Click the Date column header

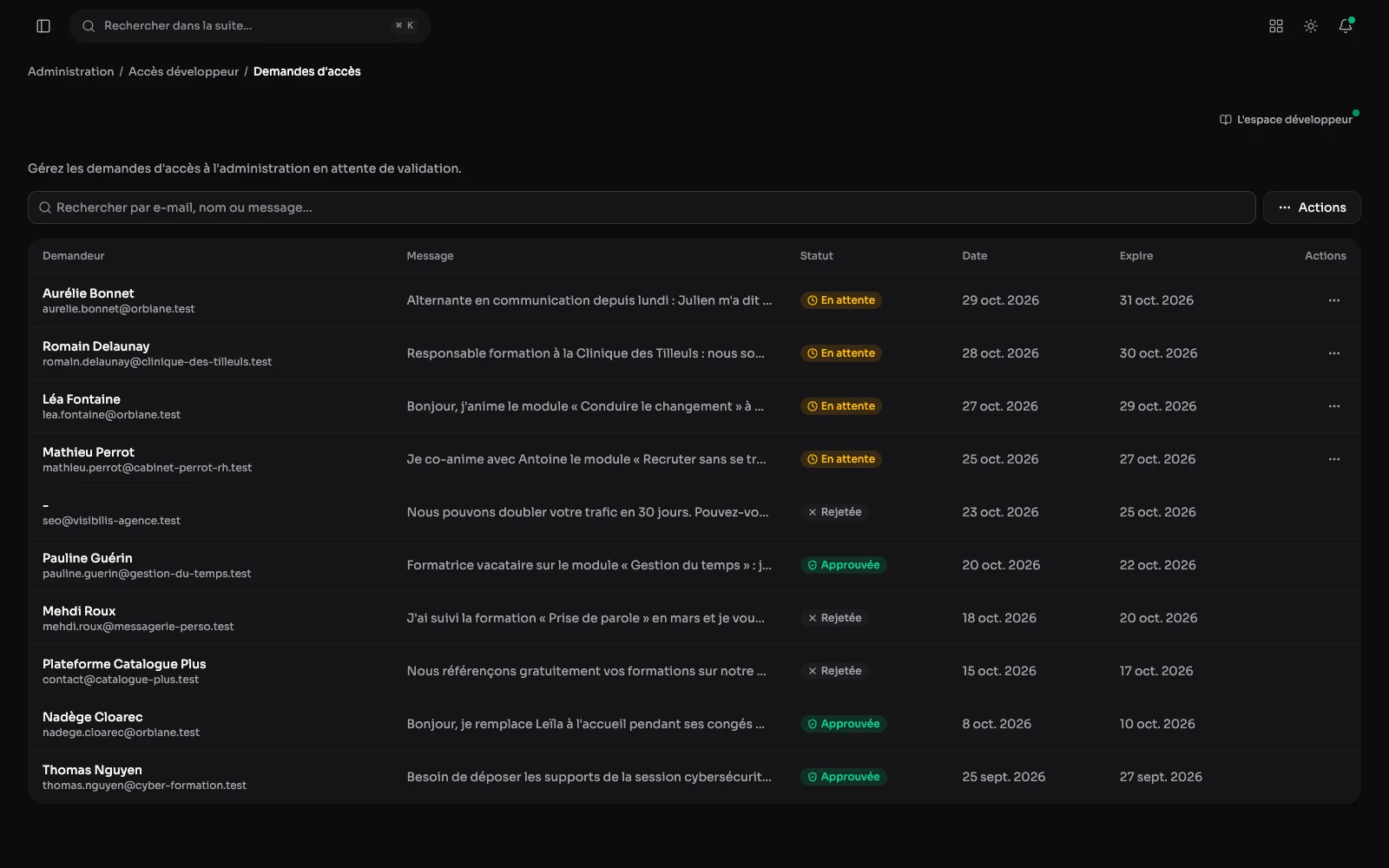[x=974, y=256]
